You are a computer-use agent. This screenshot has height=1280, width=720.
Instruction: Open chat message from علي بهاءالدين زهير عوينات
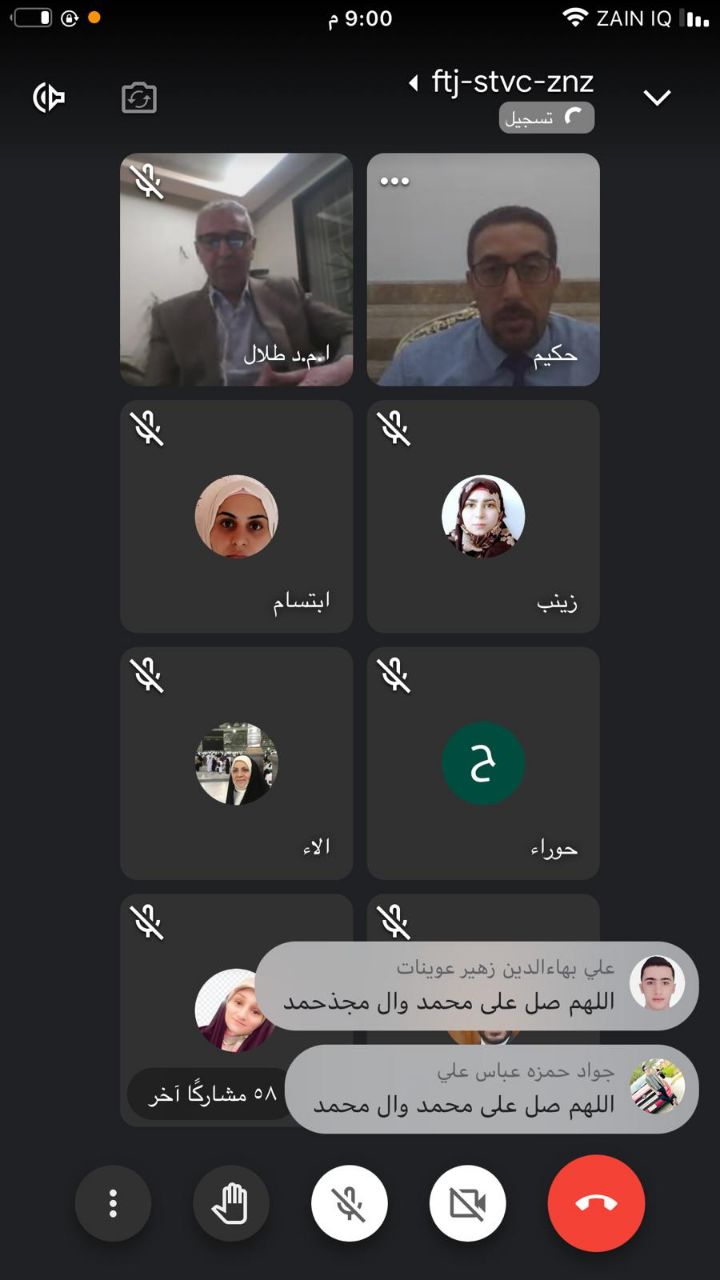coord(477,986)
